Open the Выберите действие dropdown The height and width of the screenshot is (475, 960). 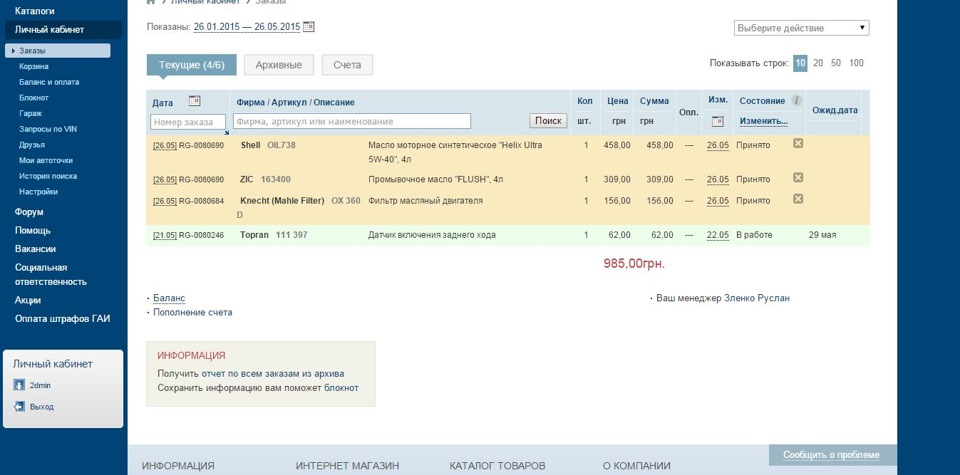pos(801,28)
